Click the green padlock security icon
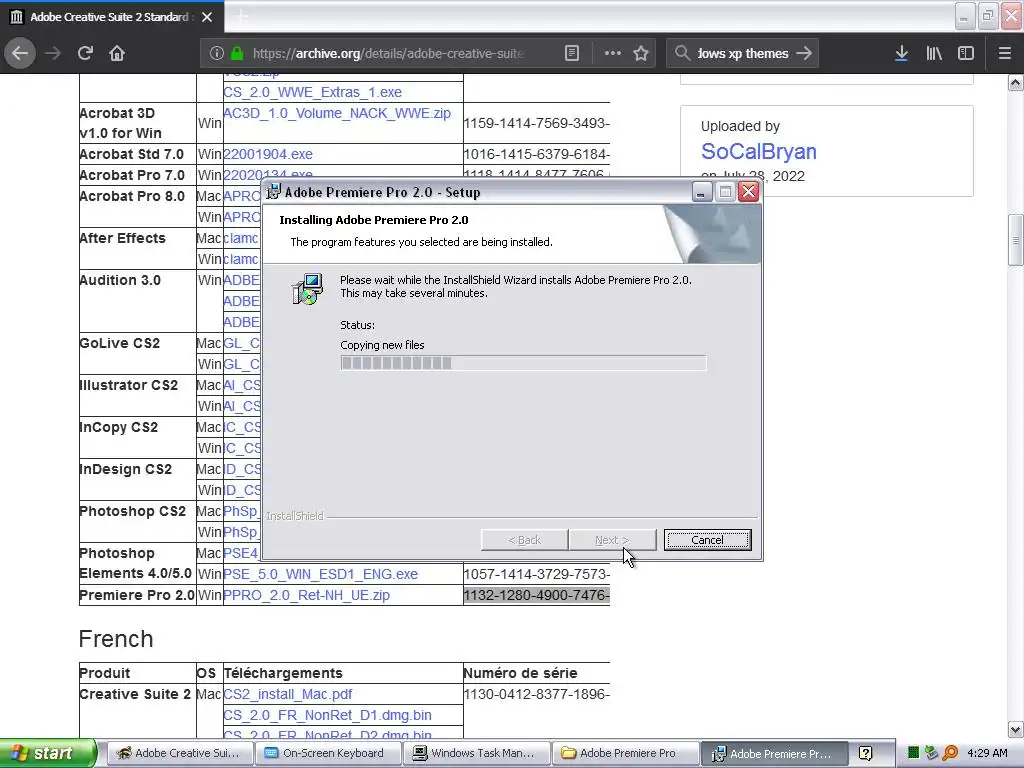The width and height of the screenshot is (1024, 768). pos(237,53)
